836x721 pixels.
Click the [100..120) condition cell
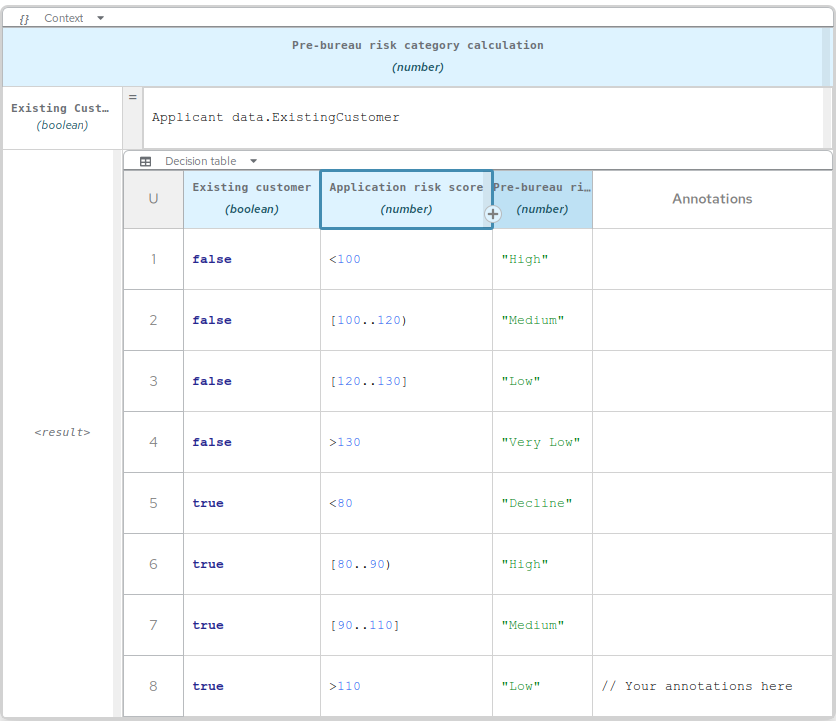pyautogui.click(x=406, y=320)
